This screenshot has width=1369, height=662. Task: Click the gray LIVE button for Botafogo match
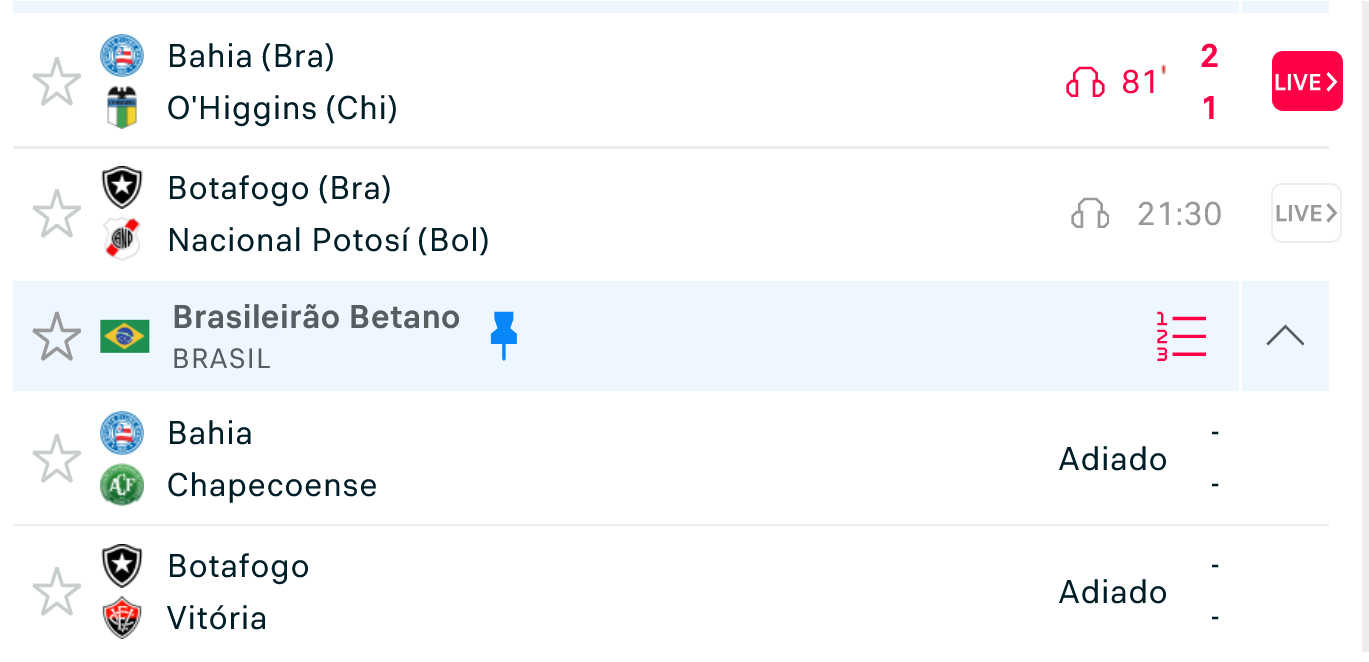tap(1306, 214)
